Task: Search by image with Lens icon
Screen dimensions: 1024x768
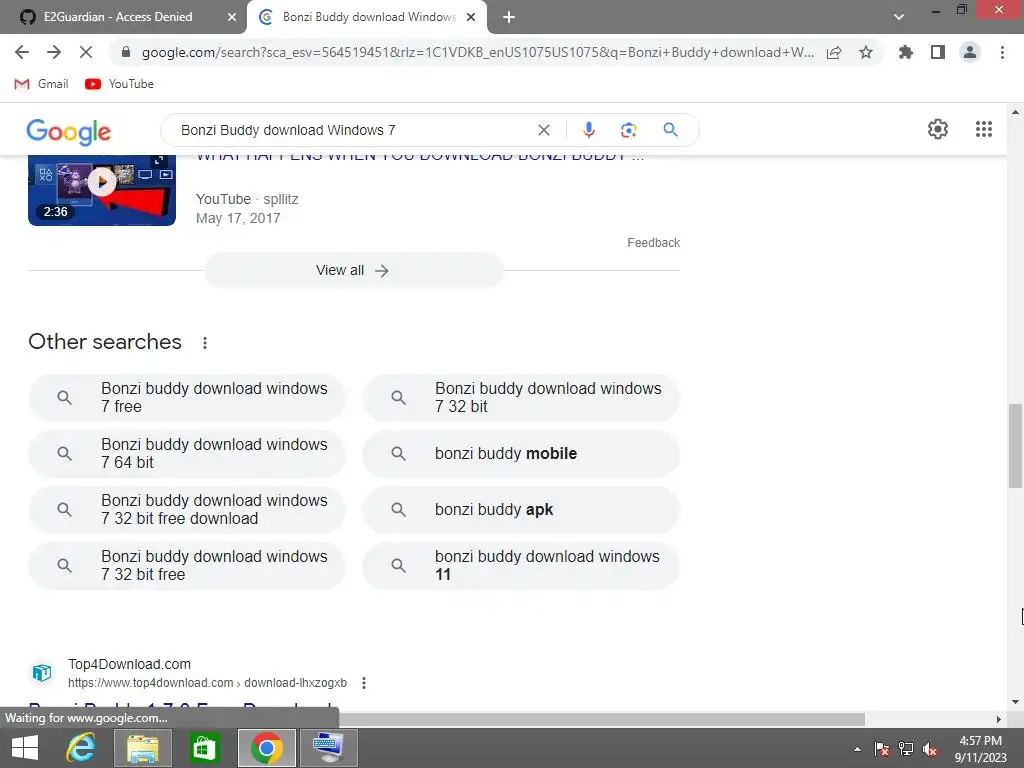Action: coord(628,130)
